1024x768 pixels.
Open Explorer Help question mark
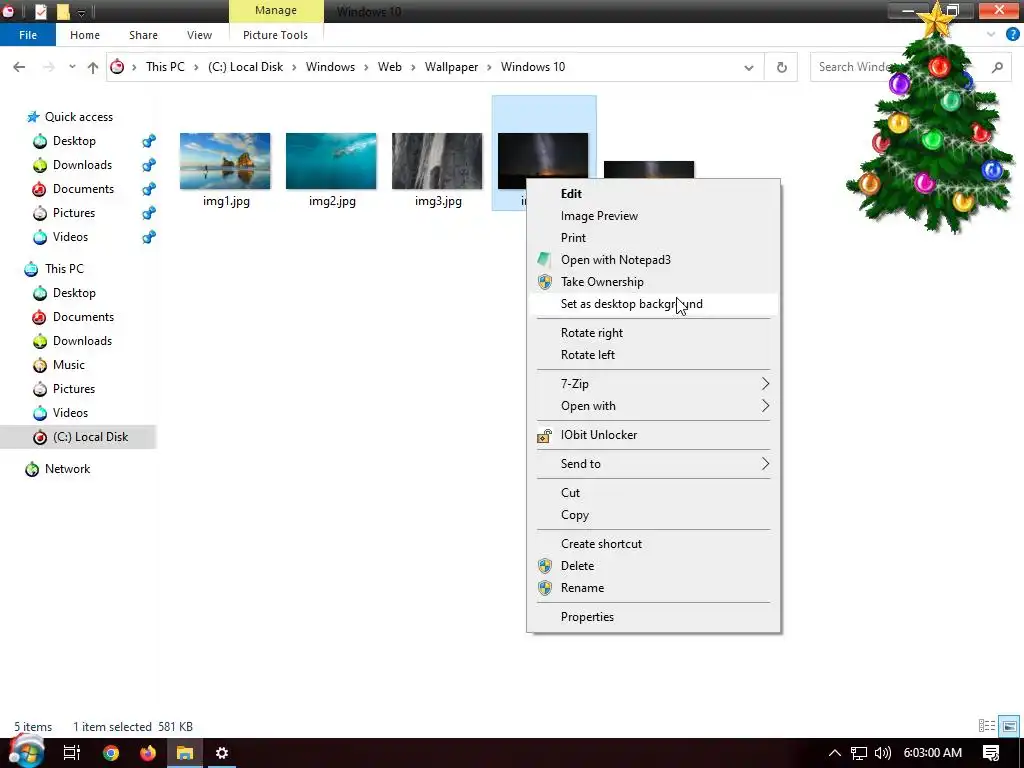coord(1012,35)
